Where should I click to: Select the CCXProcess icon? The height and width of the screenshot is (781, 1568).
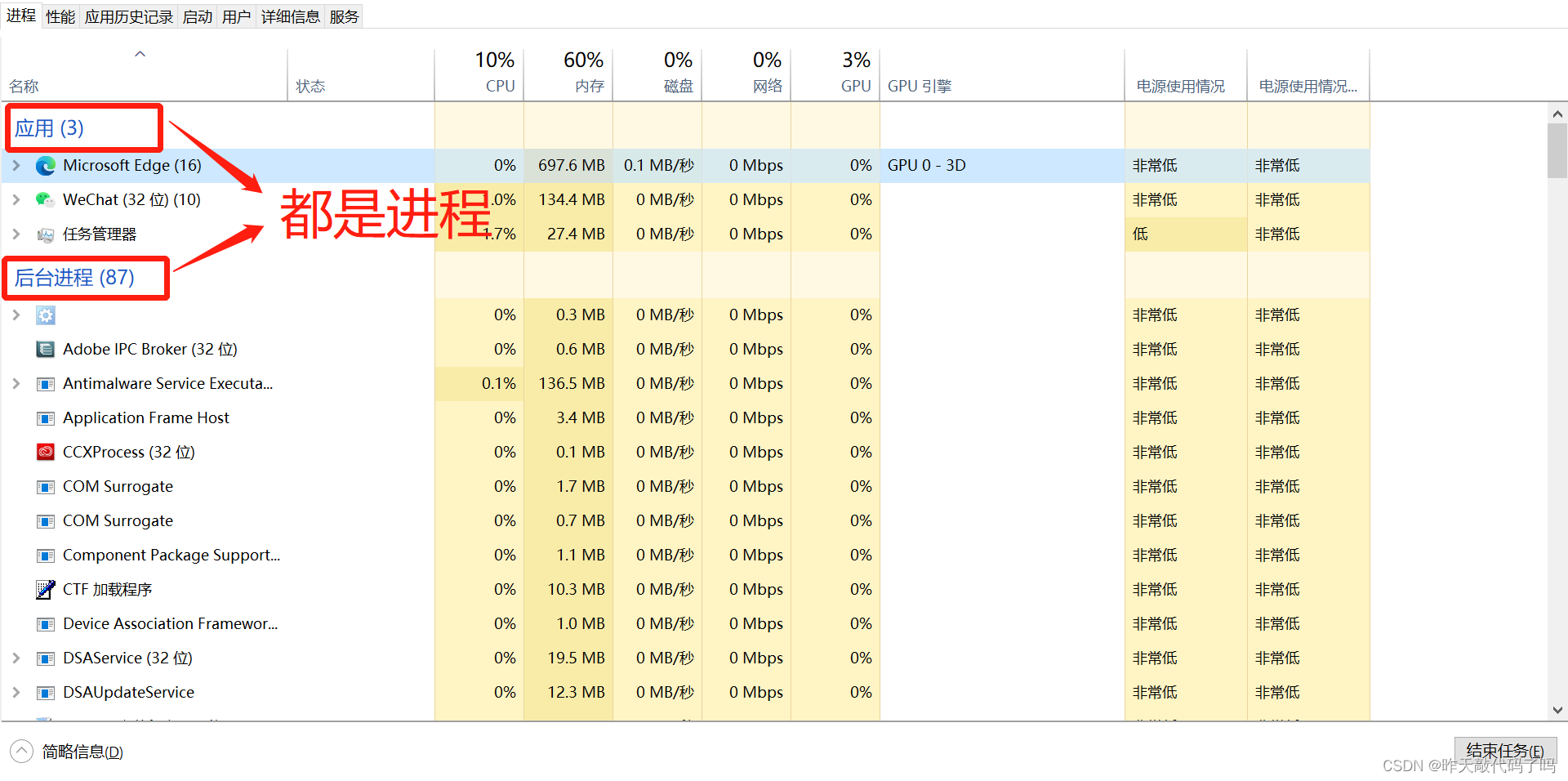click(46, 452)
